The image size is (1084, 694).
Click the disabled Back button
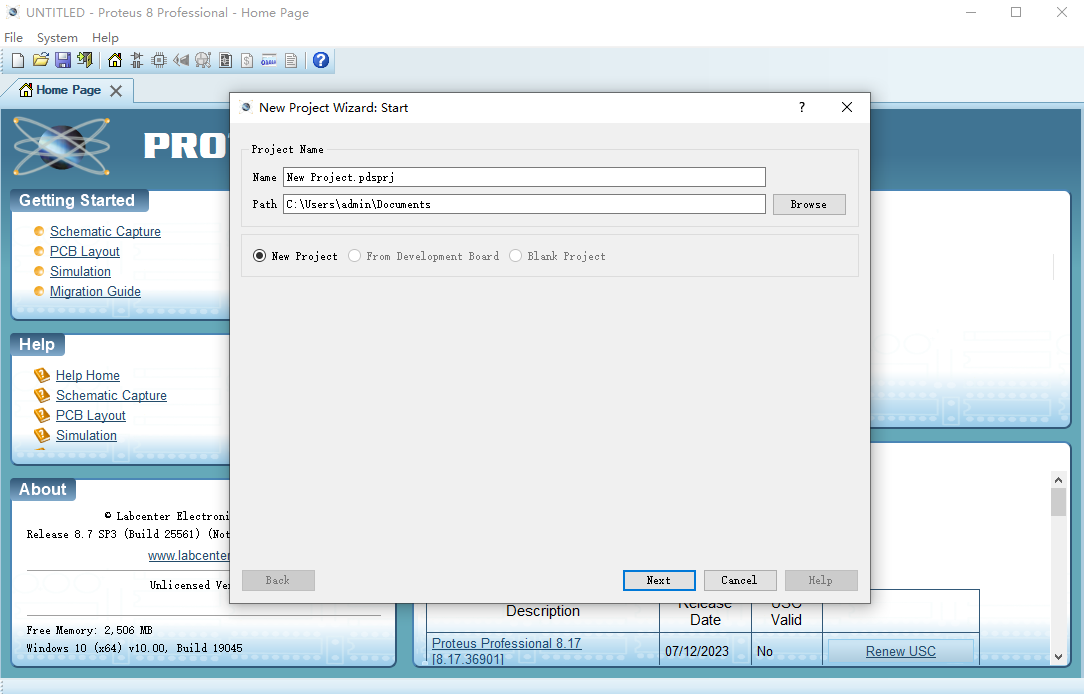point(278,581)
